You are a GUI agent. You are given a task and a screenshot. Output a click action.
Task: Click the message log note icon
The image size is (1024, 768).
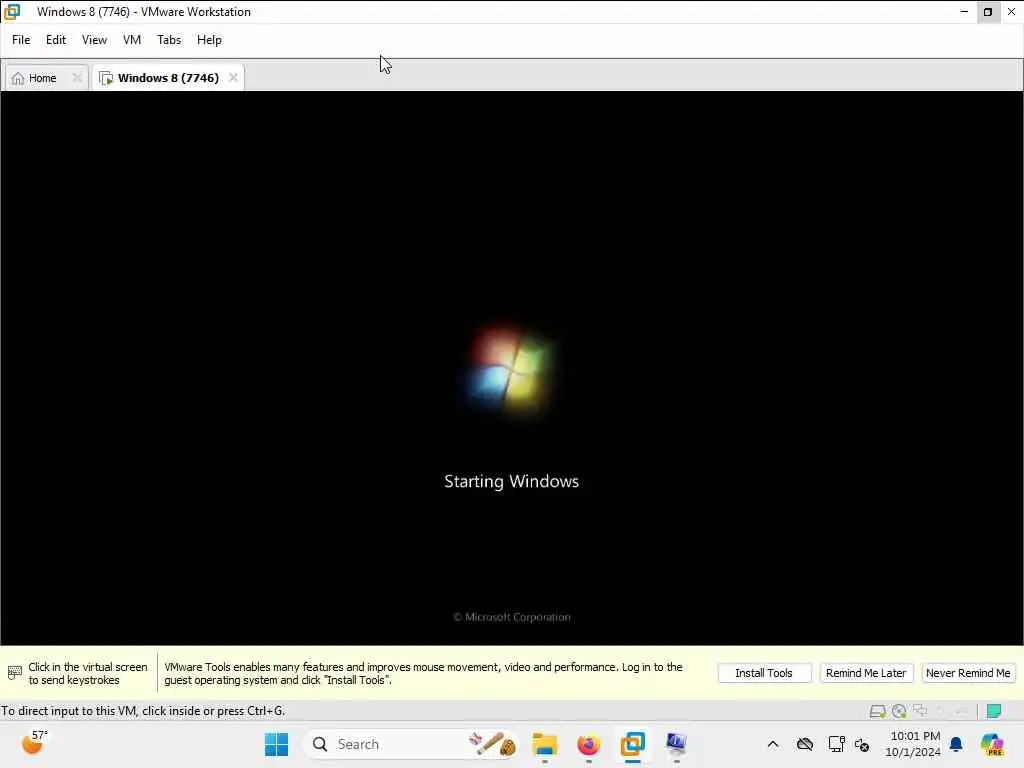point(994,711)
